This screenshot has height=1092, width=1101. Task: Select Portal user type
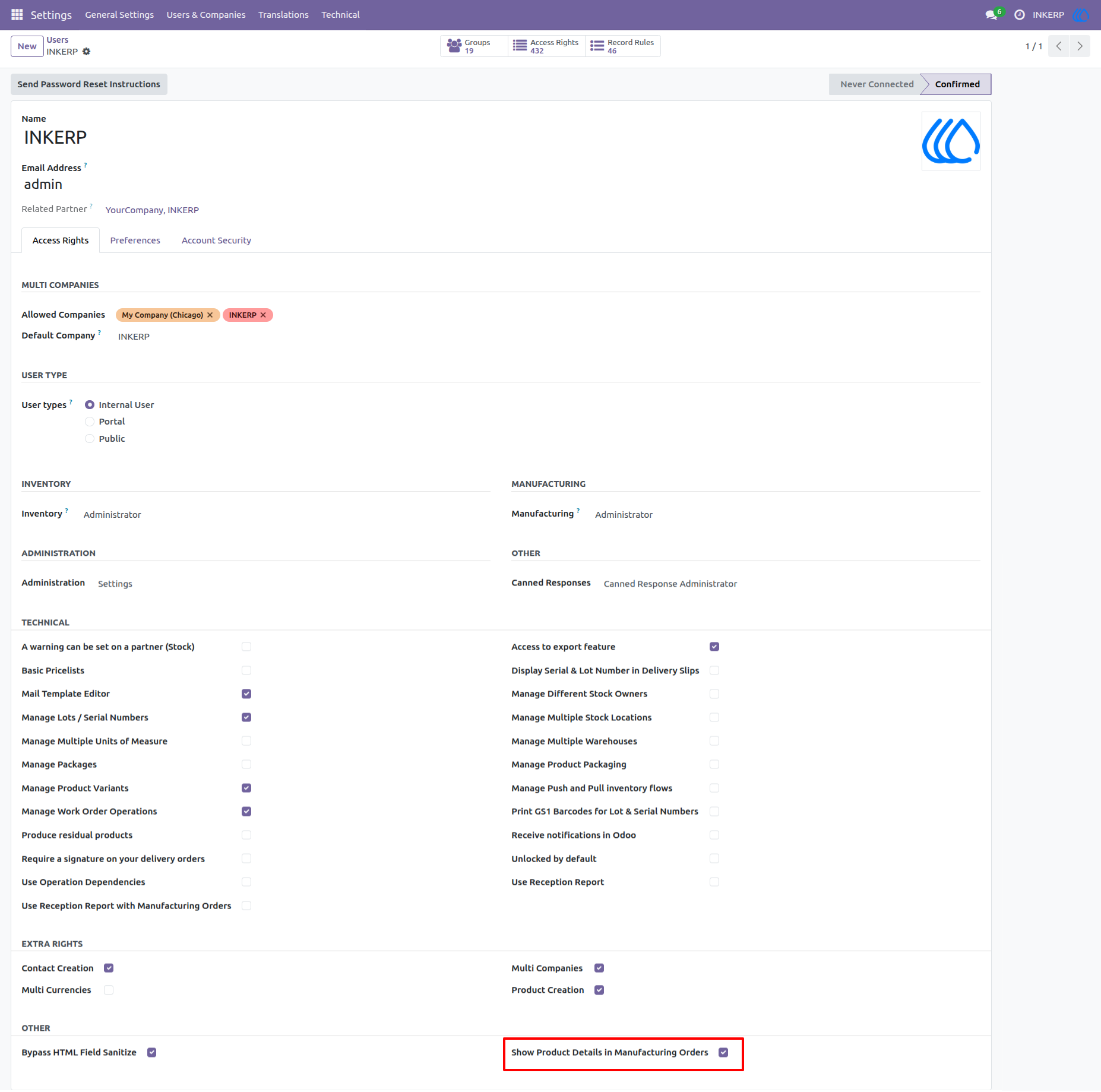tap(90, 422)
